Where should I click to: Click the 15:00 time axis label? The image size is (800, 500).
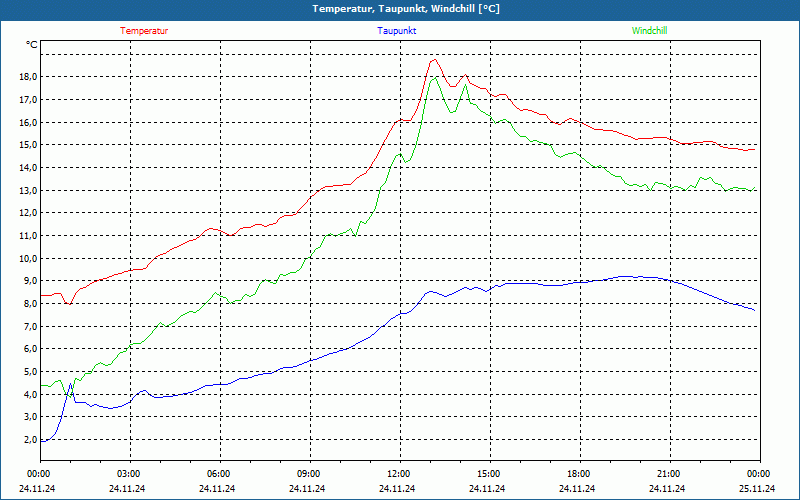coord(490,474)
